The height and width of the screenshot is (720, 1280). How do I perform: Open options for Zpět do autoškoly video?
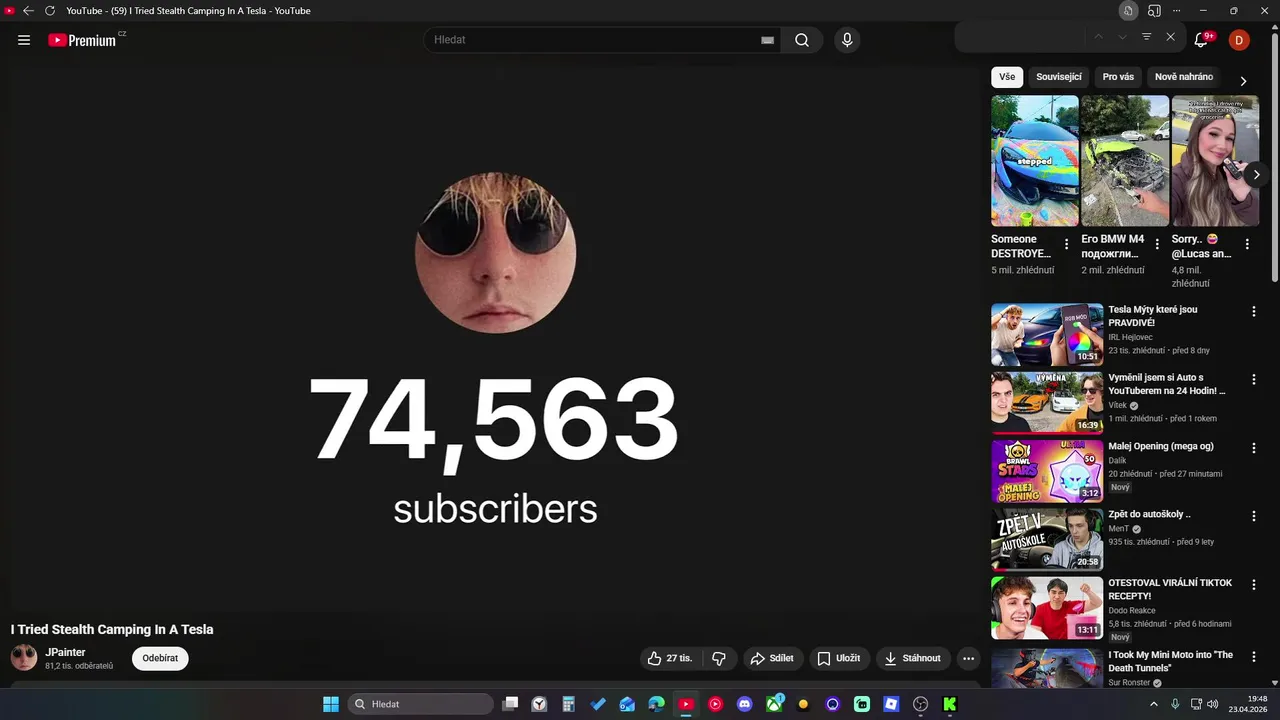(x=1254, y=516)
